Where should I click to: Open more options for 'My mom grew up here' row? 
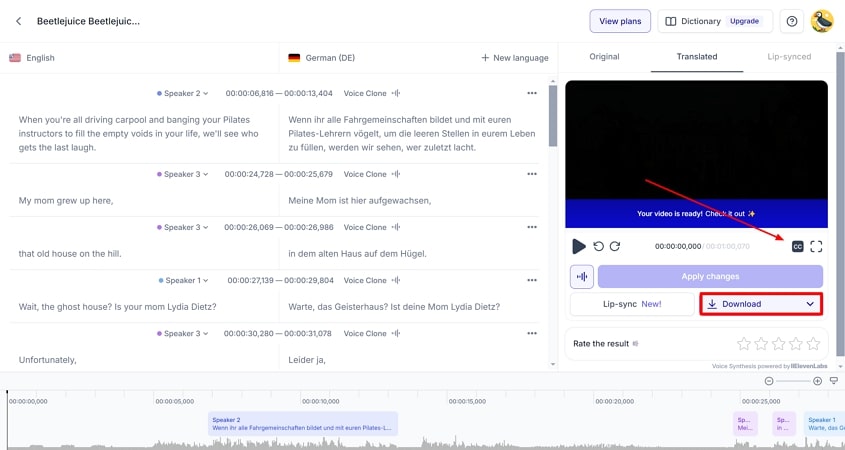tap(532, 174)
